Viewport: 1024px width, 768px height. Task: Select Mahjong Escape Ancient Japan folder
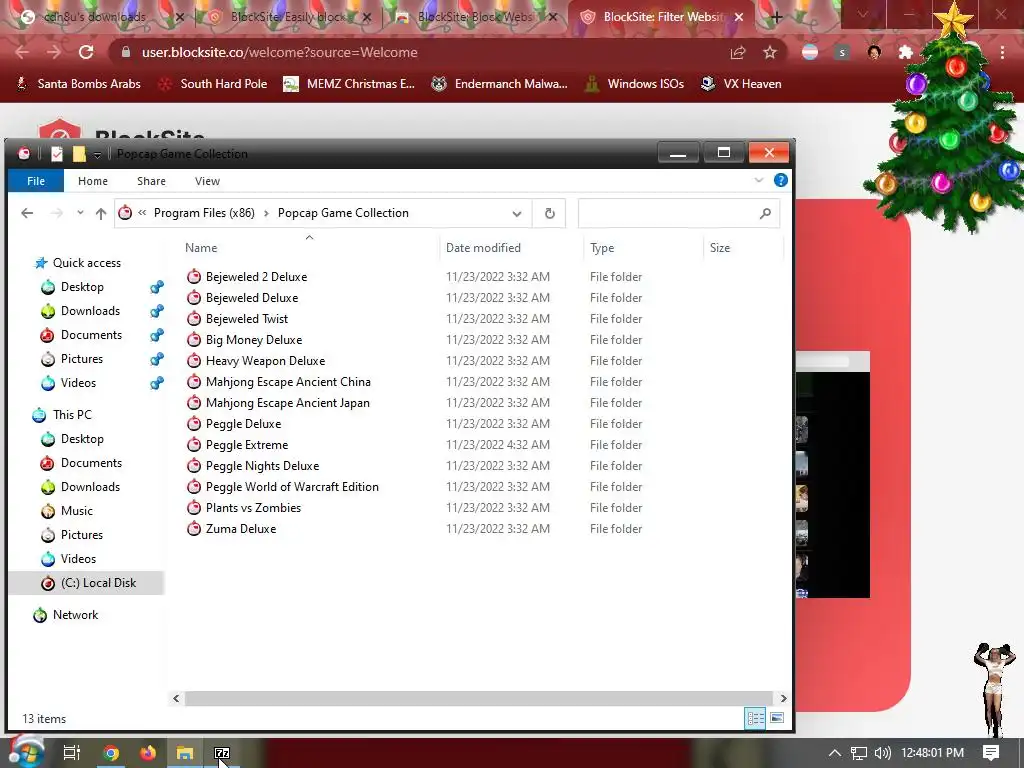tap(287, 403)
